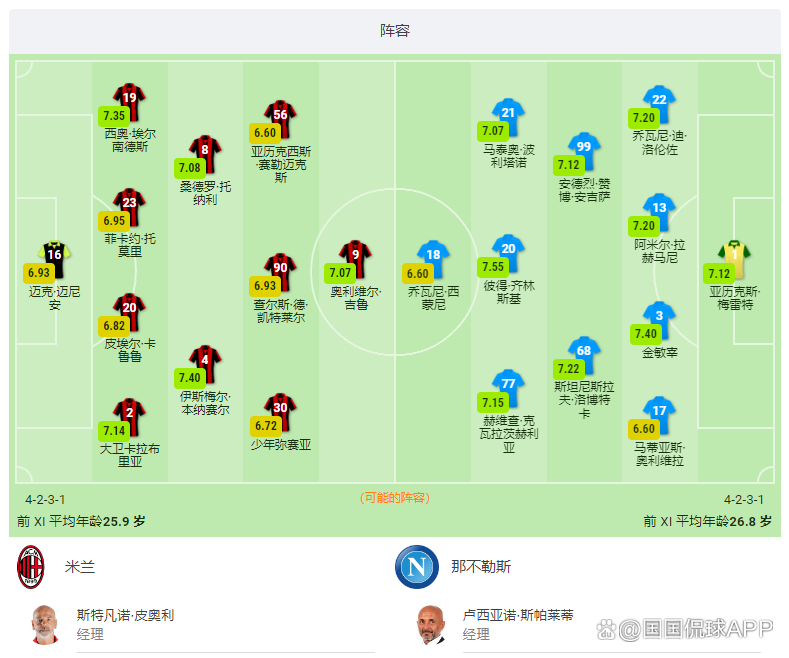
Task: Click the 阵容 tab header
Action: (x=395, y=31)
